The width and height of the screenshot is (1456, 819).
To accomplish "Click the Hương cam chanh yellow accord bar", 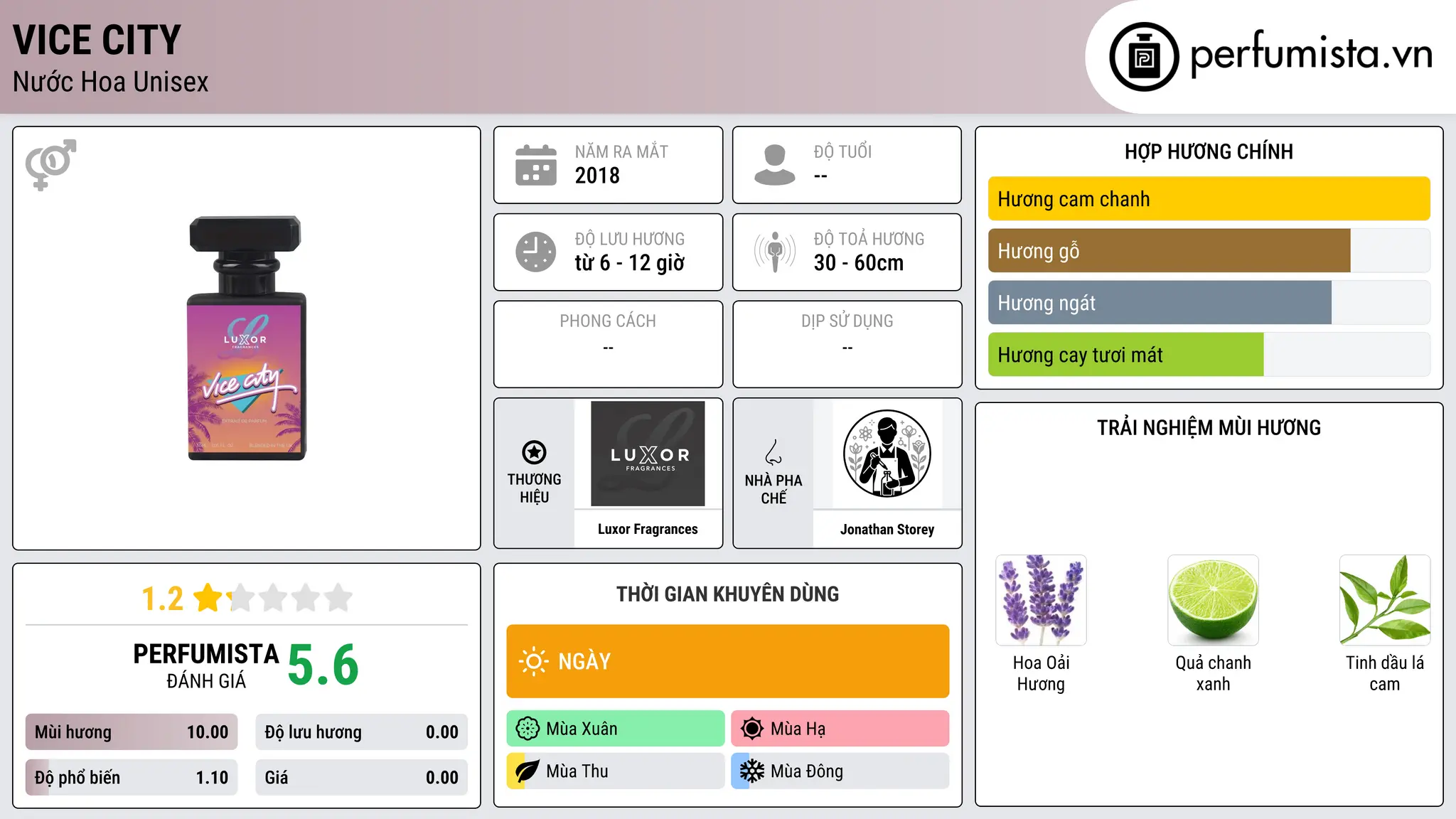I will click(1209, 199).
